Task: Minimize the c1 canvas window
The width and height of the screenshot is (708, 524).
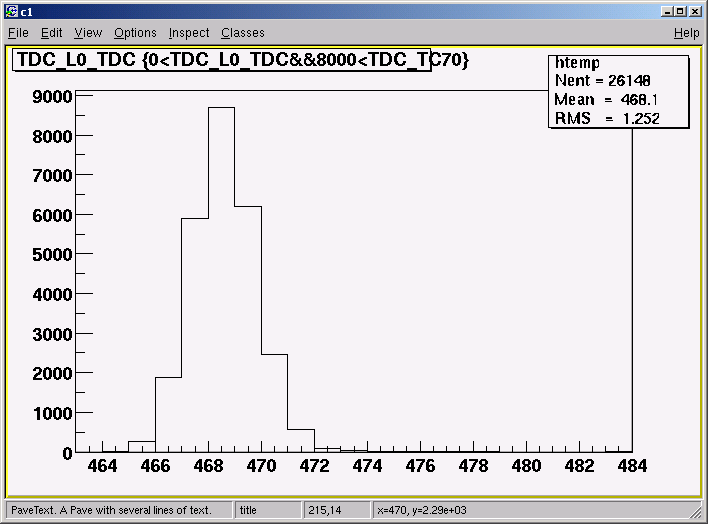Action: [666, 11]
